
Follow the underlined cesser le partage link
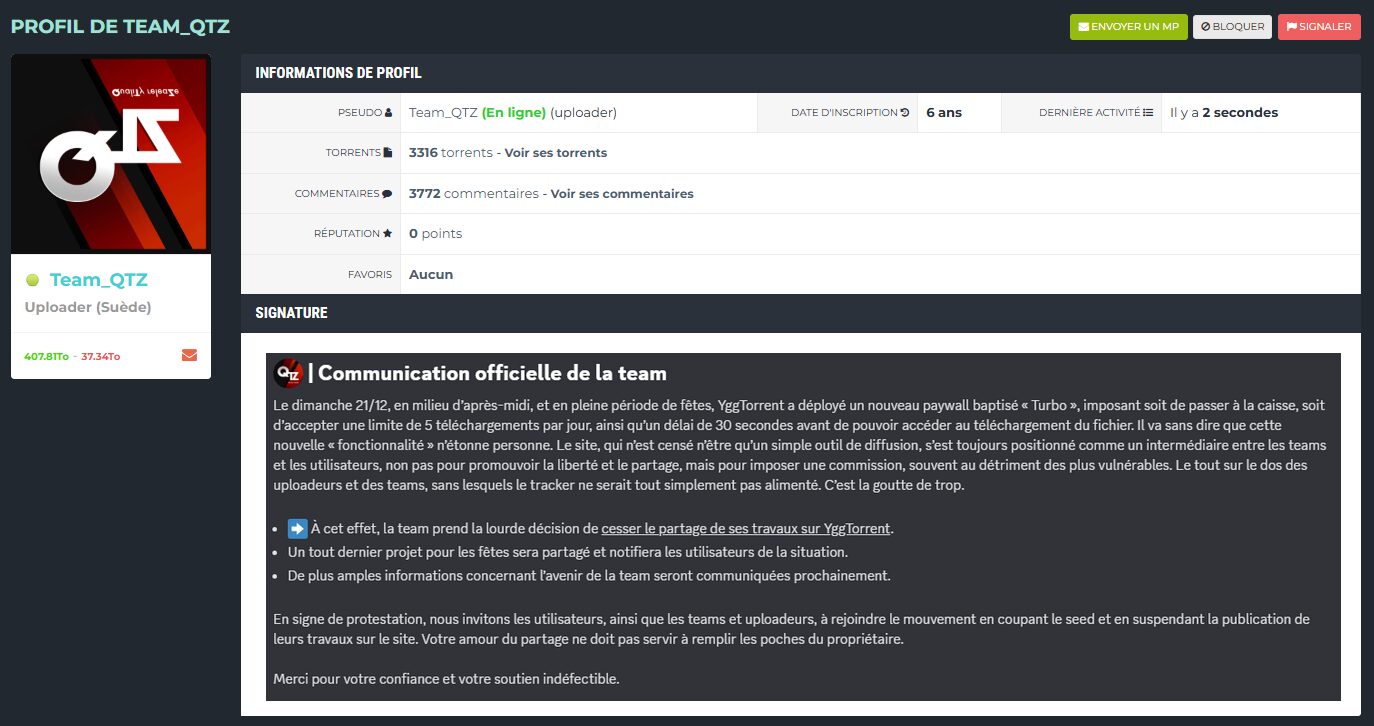pyautogui.click(x=746, y=529)
